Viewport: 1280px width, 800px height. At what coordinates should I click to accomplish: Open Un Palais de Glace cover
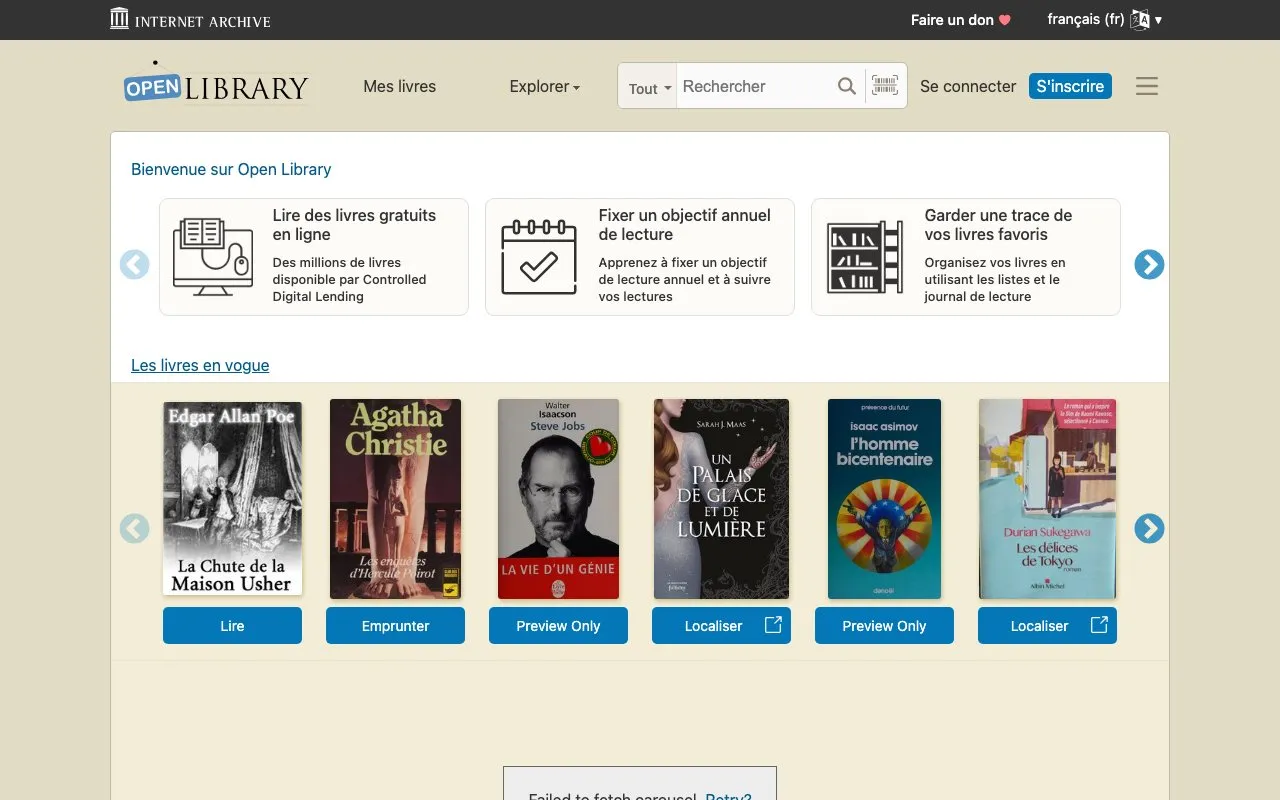[721, 499]
